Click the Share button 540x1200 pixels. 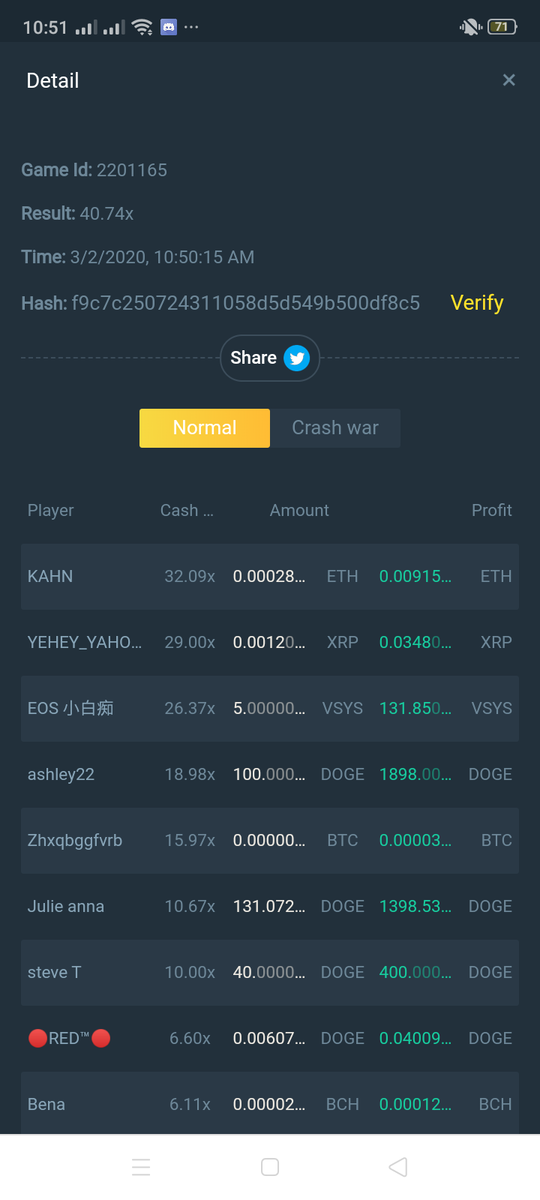(269, 358)
